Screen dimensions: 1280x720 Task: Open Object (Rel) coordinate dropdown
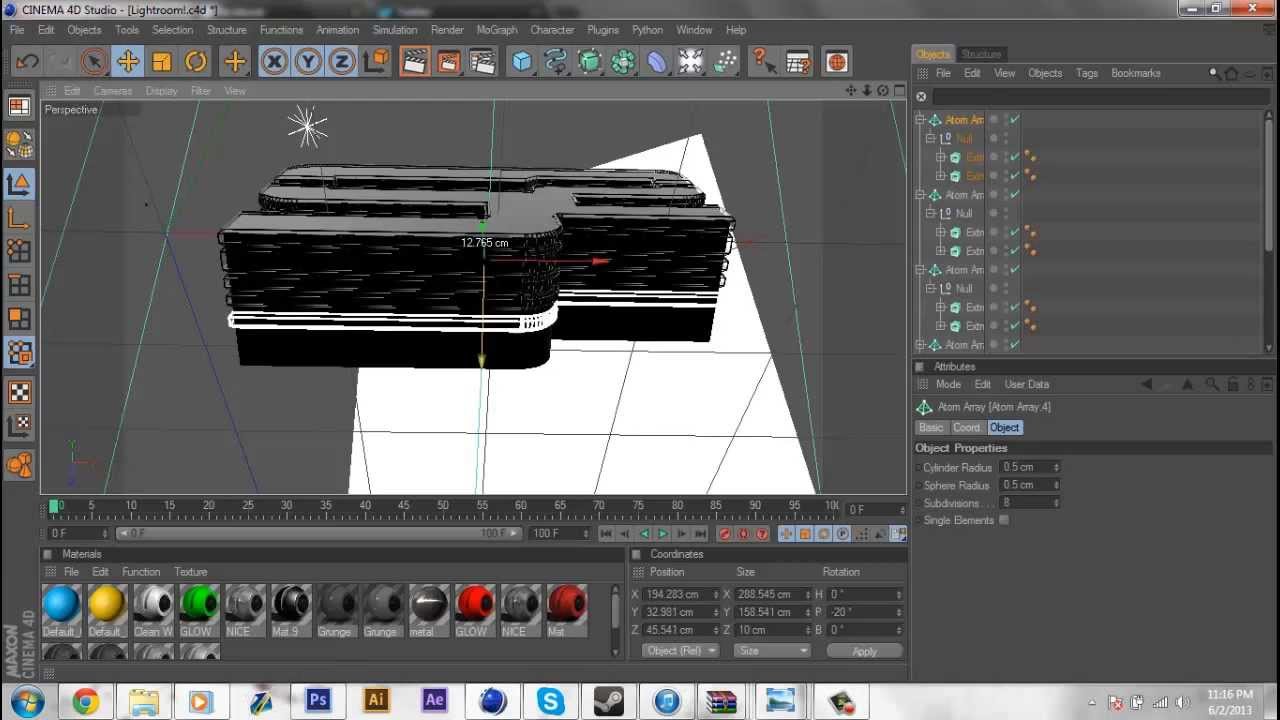point(681,650)
